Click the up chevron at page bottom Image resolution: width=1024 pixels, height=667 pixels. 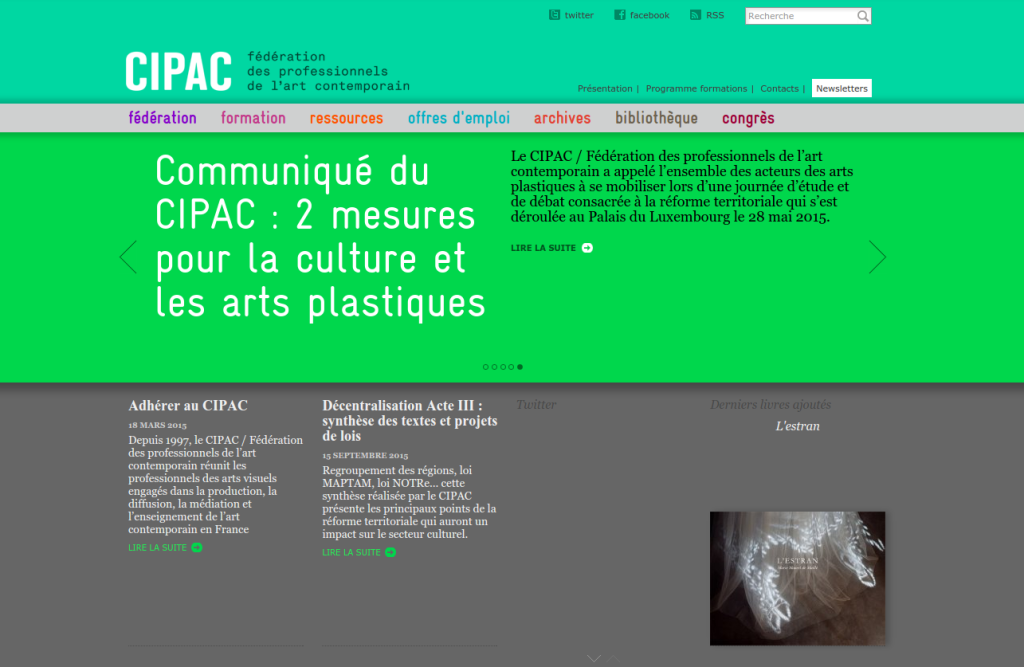click(613, 659)
